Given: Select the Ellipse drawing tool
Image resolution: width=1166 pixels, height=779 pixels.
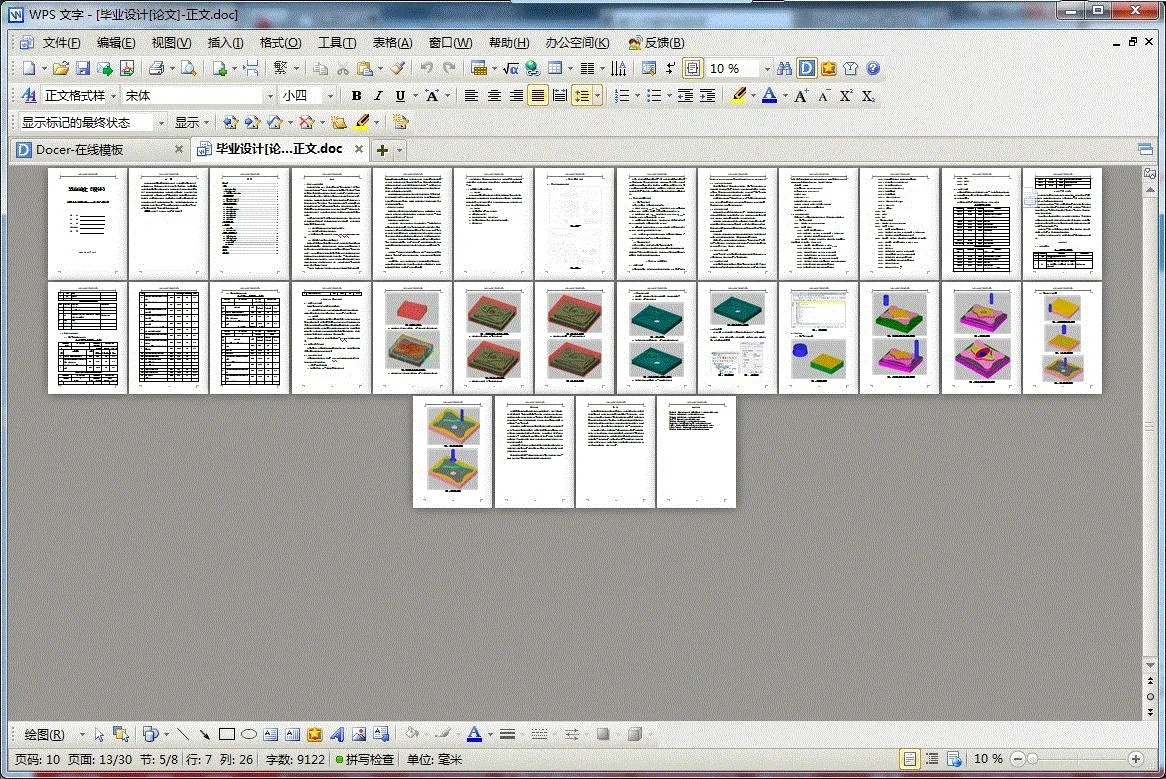Looking at the screenshot, I should [x=248, y=734].
